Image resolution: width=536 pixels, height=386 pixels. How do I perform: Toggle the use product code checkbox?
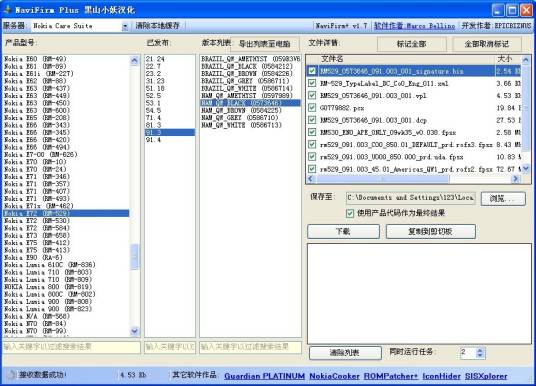coord(350,213)
